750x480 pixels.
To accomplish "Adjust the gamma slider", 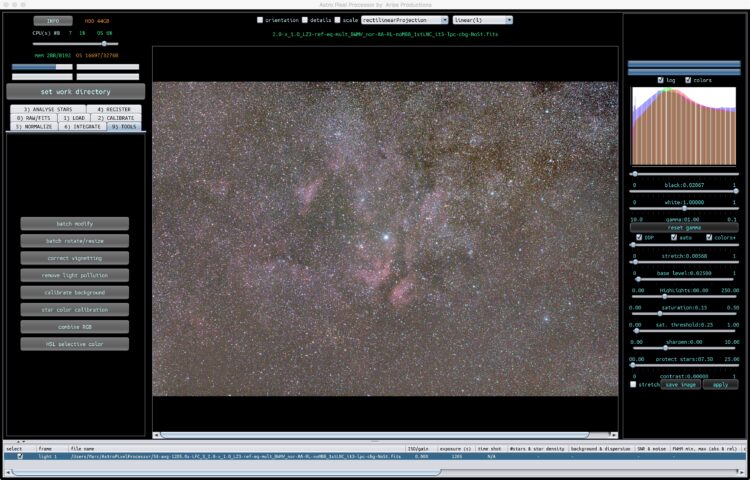I will (x=684, y=208).
